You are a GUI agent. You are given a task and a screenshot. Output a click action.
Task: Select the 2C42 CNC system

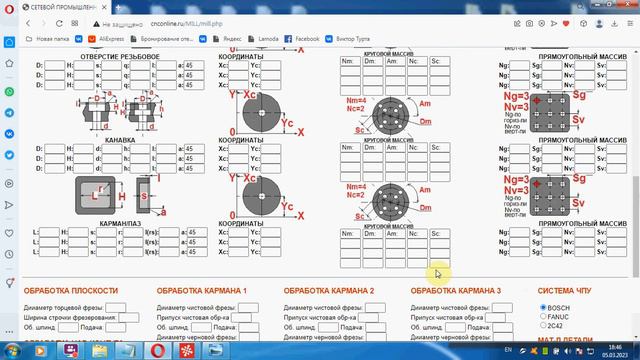point(543,325)
